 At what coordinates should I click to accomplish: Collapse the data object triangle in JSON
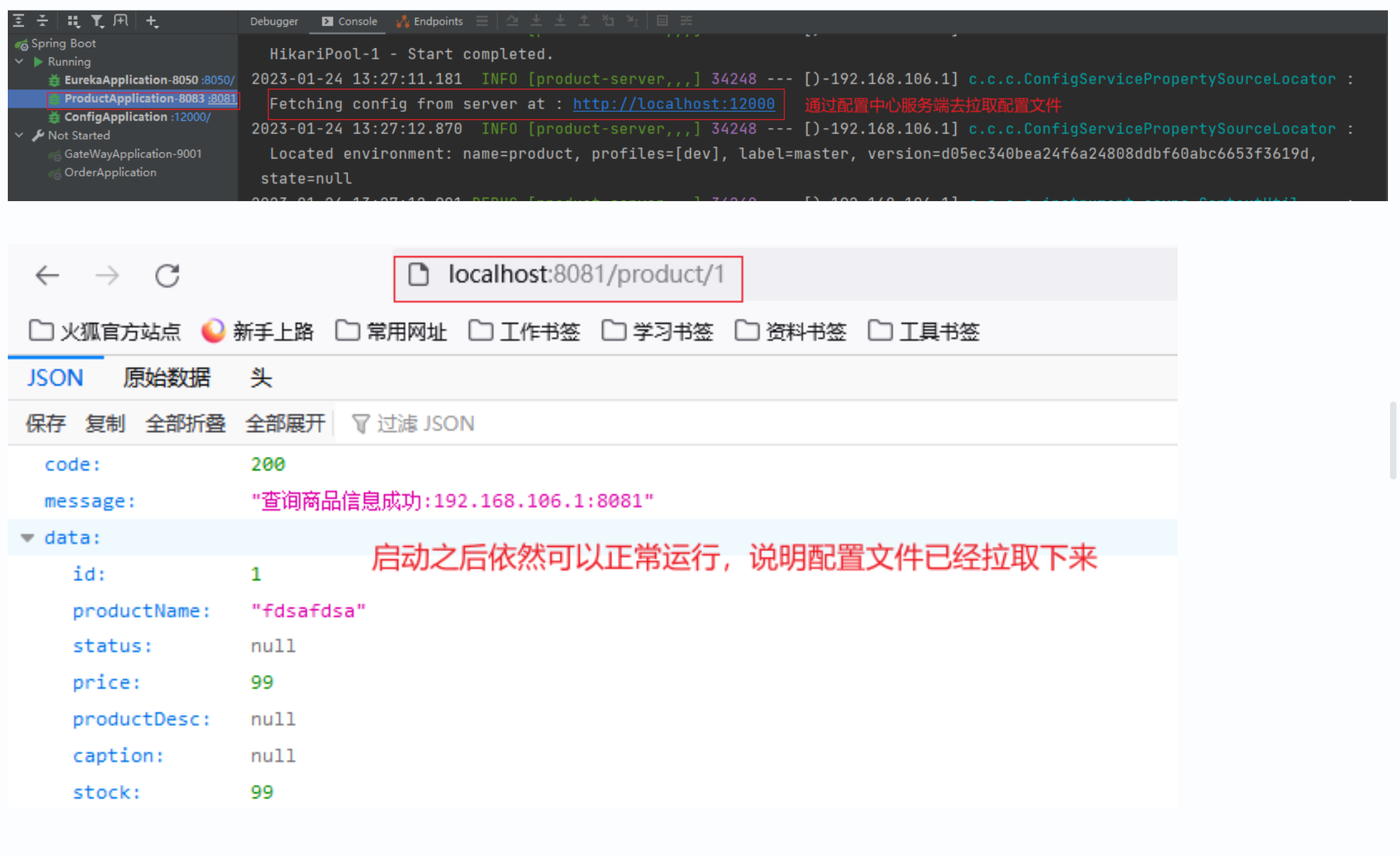coord(28,538)
